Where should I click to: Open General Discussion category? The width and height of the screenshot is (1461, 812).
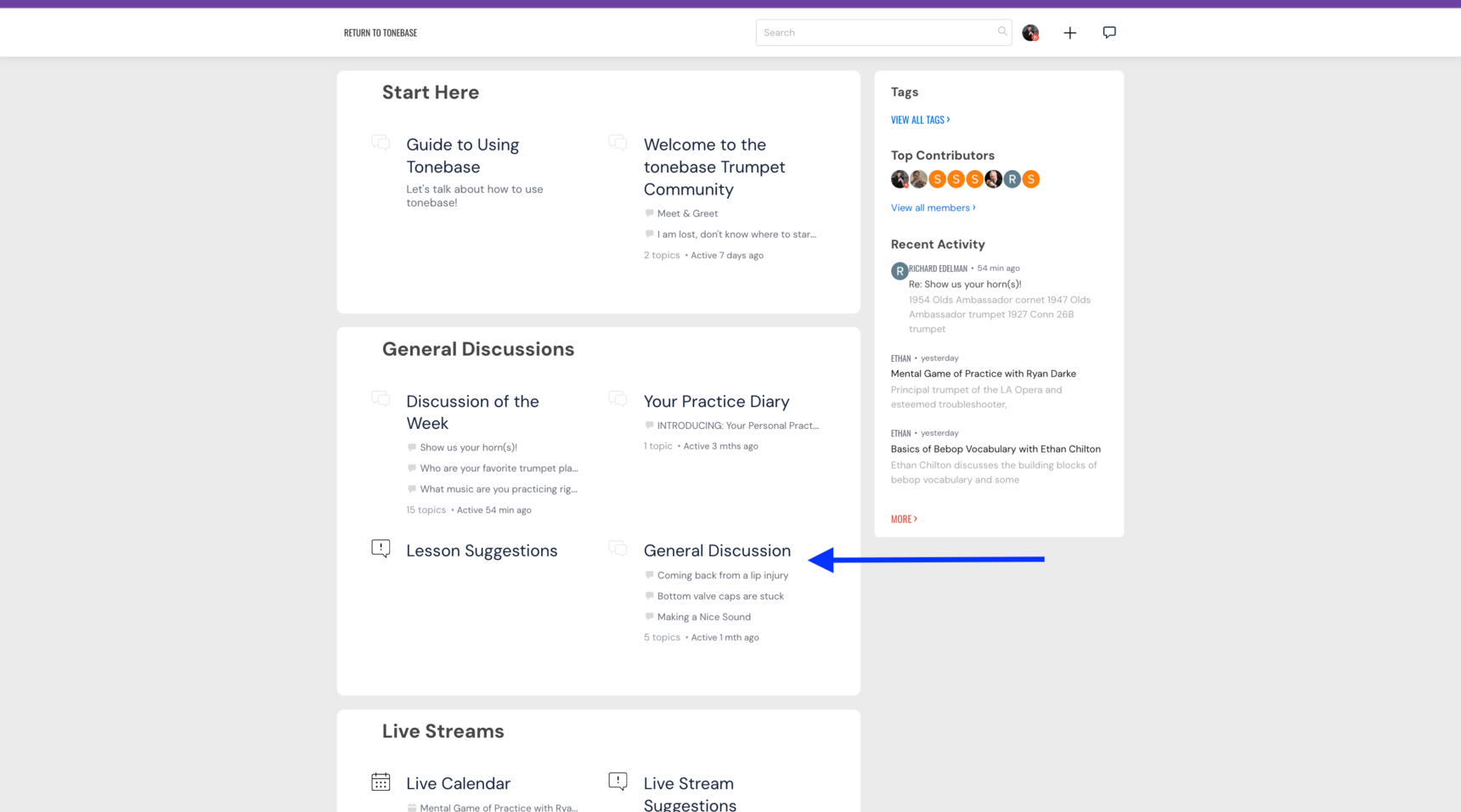[717, 550]
